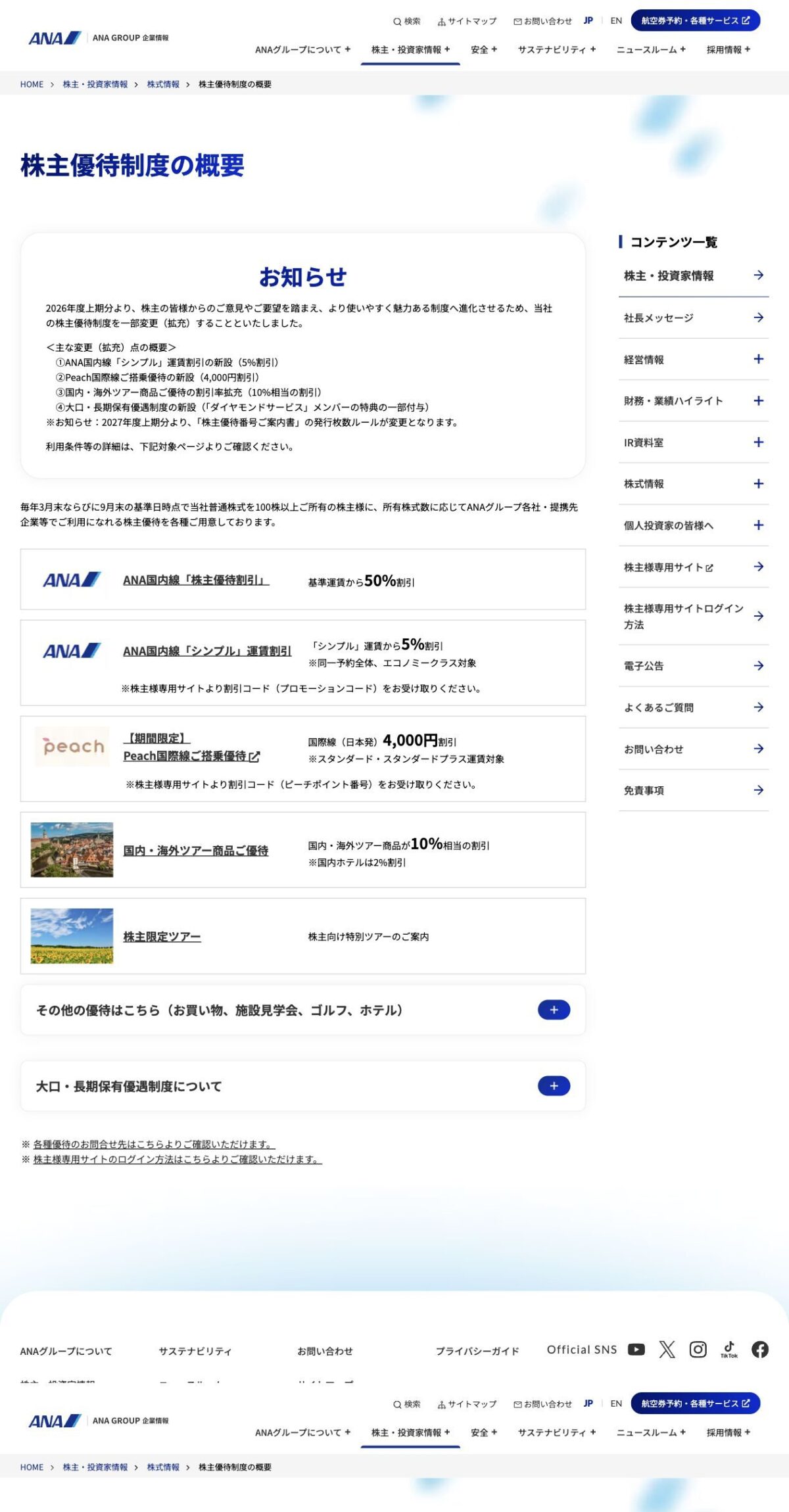Click ANA logo in シンプル運賃割引 card

tap(72, 651)
